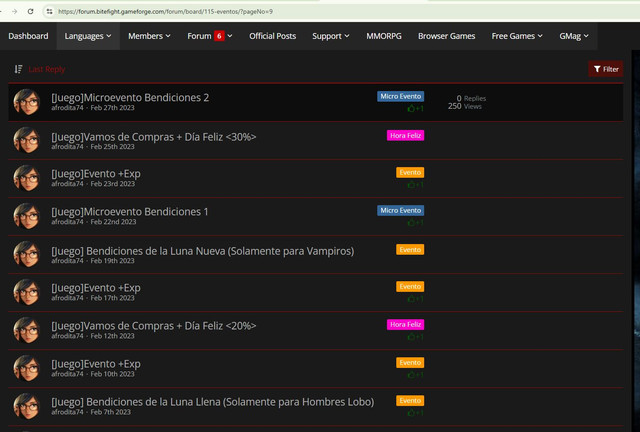640x432 pixels.
Task: Click thumbs-up +1 icon on Bendiciones 2 row
Action: (x=416, y=109)
